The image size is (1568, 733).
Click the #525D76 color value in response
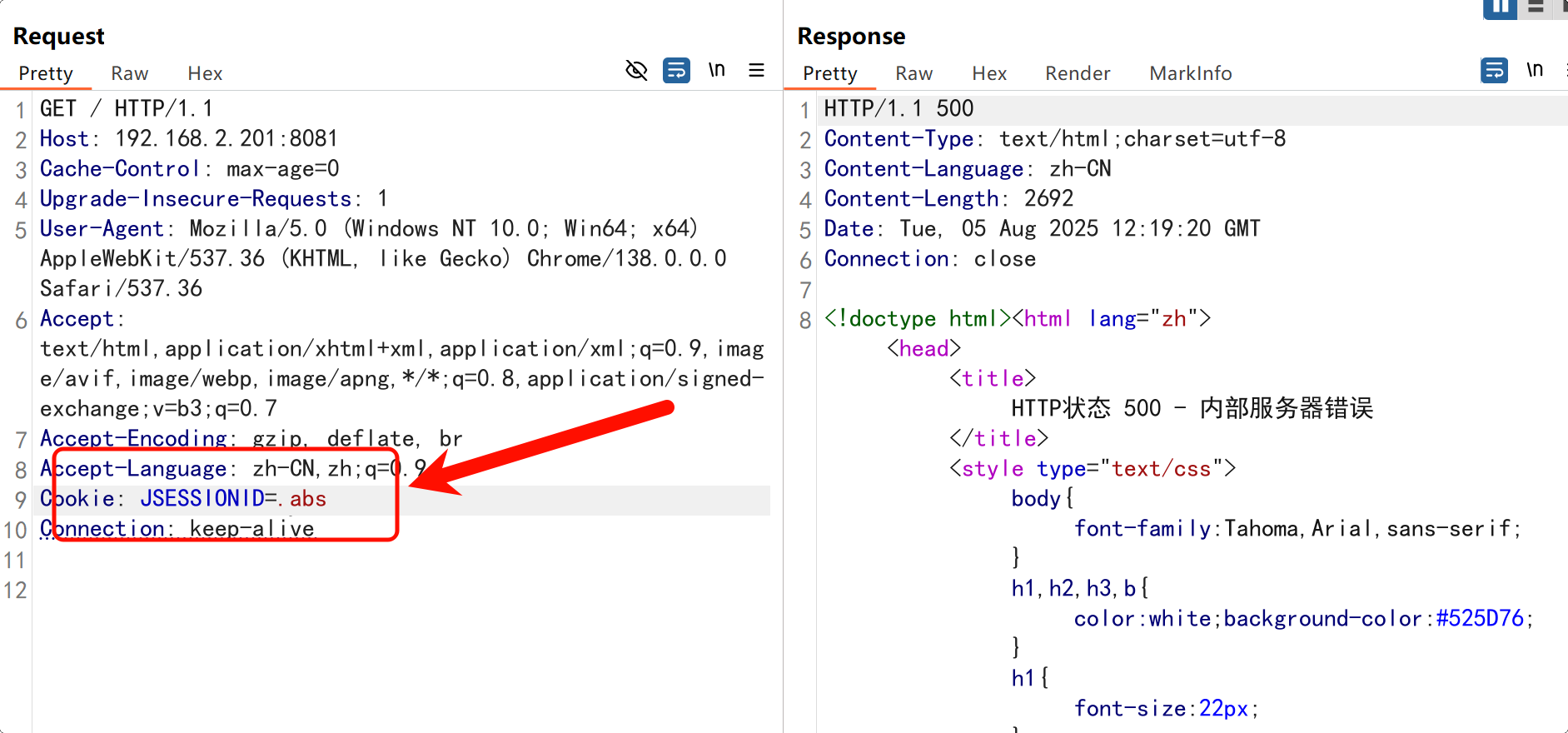coord(1480,619)
